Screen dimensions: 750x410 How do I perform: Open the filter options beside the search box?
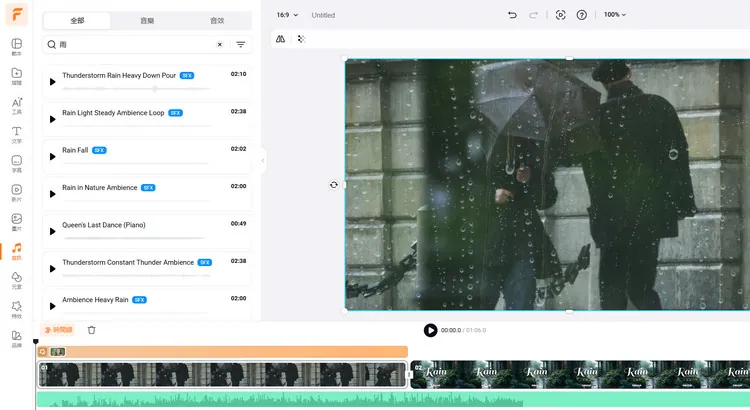tap(241, 45)
